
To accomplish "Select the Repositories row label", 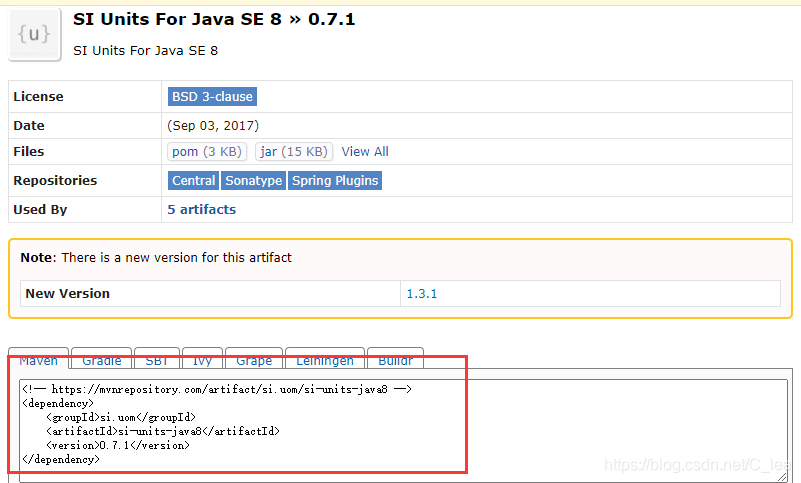I will 55,180.
